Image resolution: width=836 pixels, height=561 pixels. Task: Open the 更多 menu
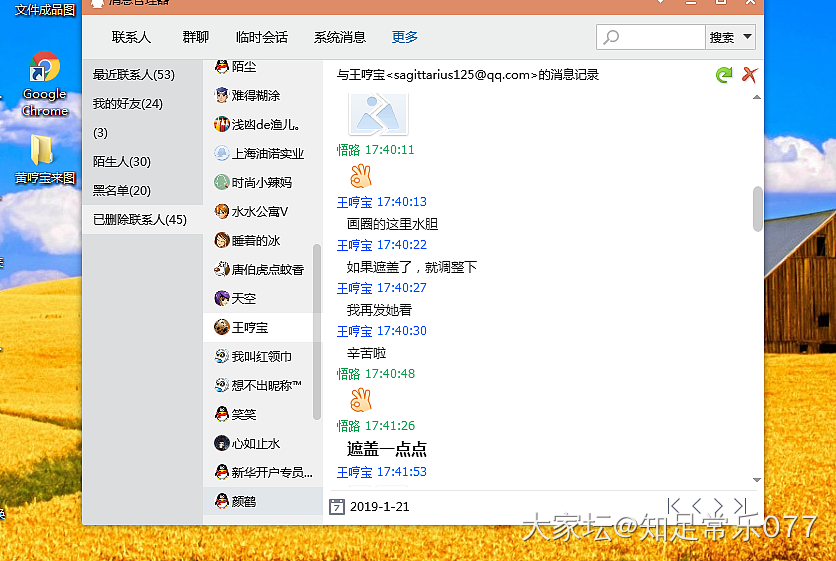pyautogui.click(x=404, y=38)
